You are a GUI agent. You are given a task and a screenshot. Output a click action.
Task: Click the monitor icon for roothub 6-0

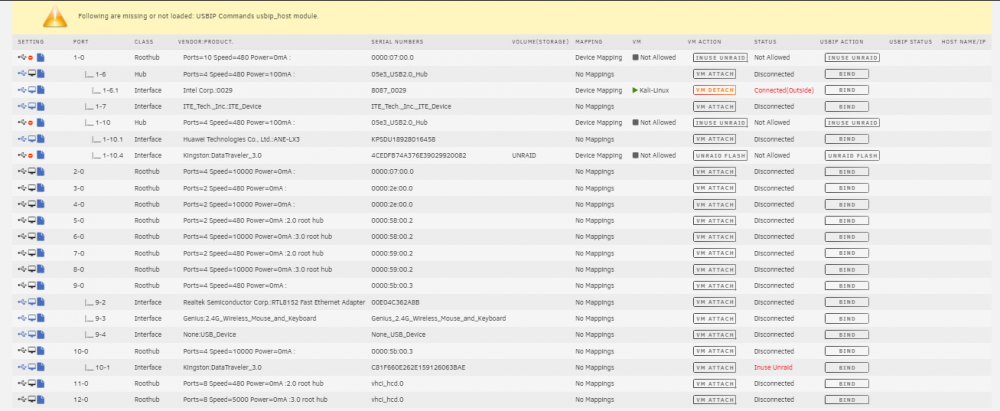[x=31, y=237]
